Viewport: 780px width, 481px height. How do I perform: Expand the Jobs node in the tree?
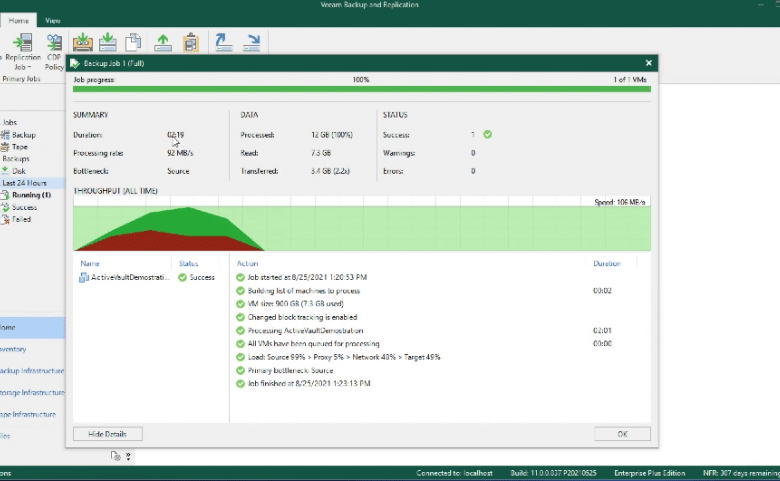point(9,122)
